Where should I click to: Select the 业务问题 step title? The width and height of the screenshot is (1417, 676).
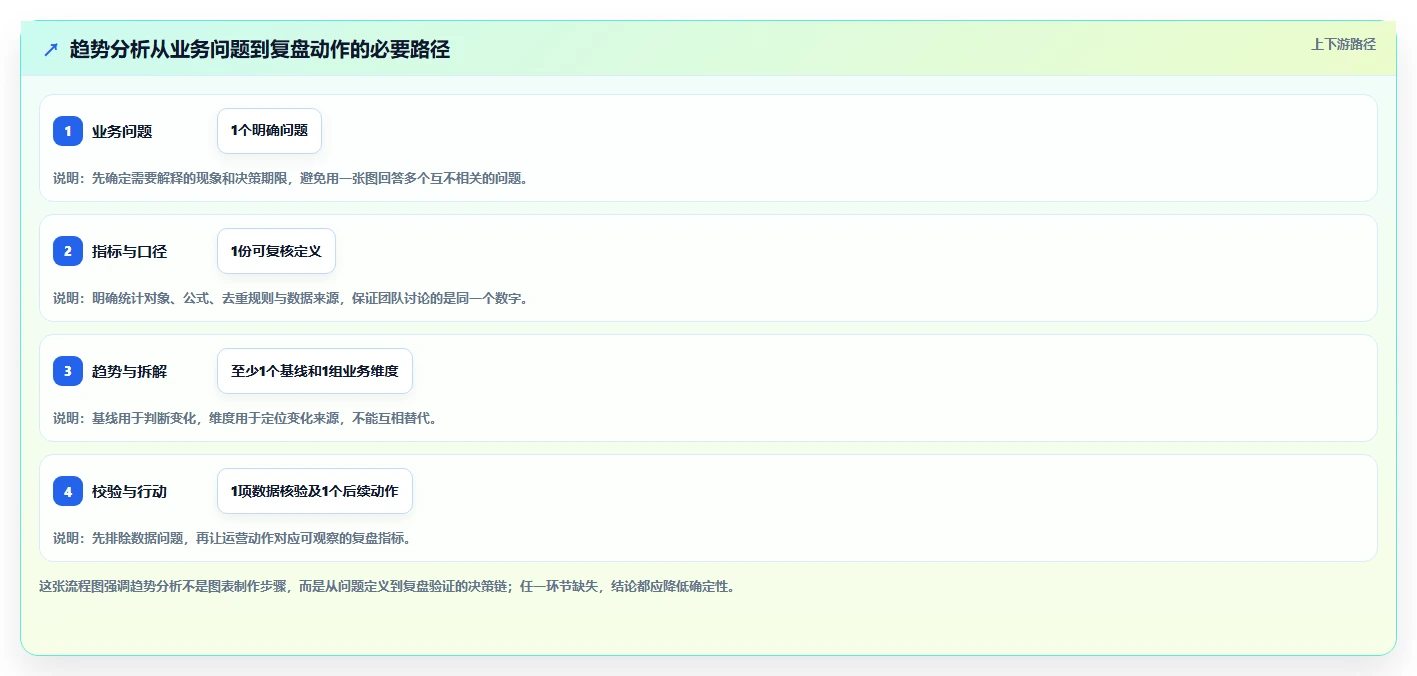[122, 131]
